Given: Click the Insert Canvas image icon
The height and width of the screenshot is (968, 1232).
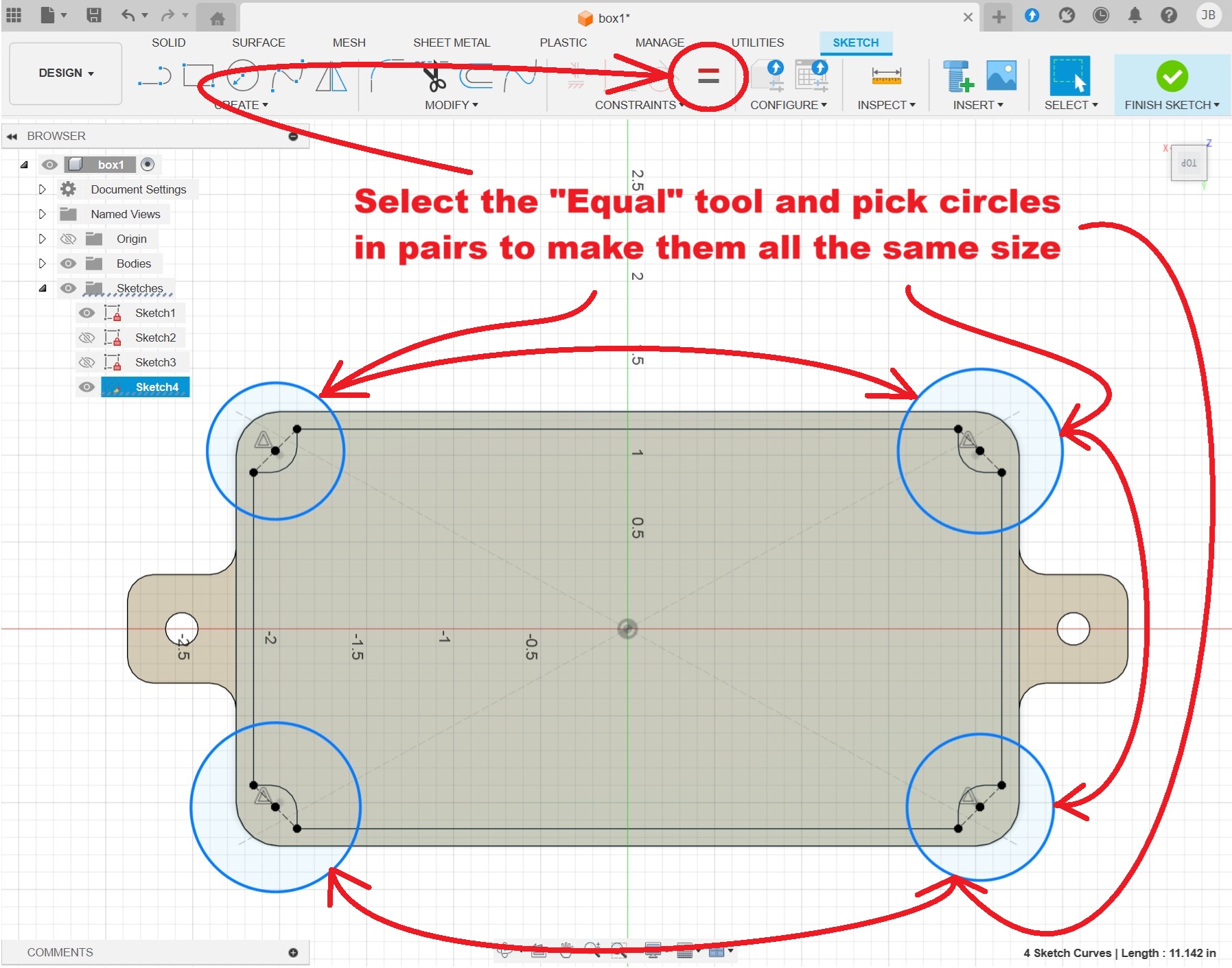Looking at the screenshot, I should [x=1001, y=76].
